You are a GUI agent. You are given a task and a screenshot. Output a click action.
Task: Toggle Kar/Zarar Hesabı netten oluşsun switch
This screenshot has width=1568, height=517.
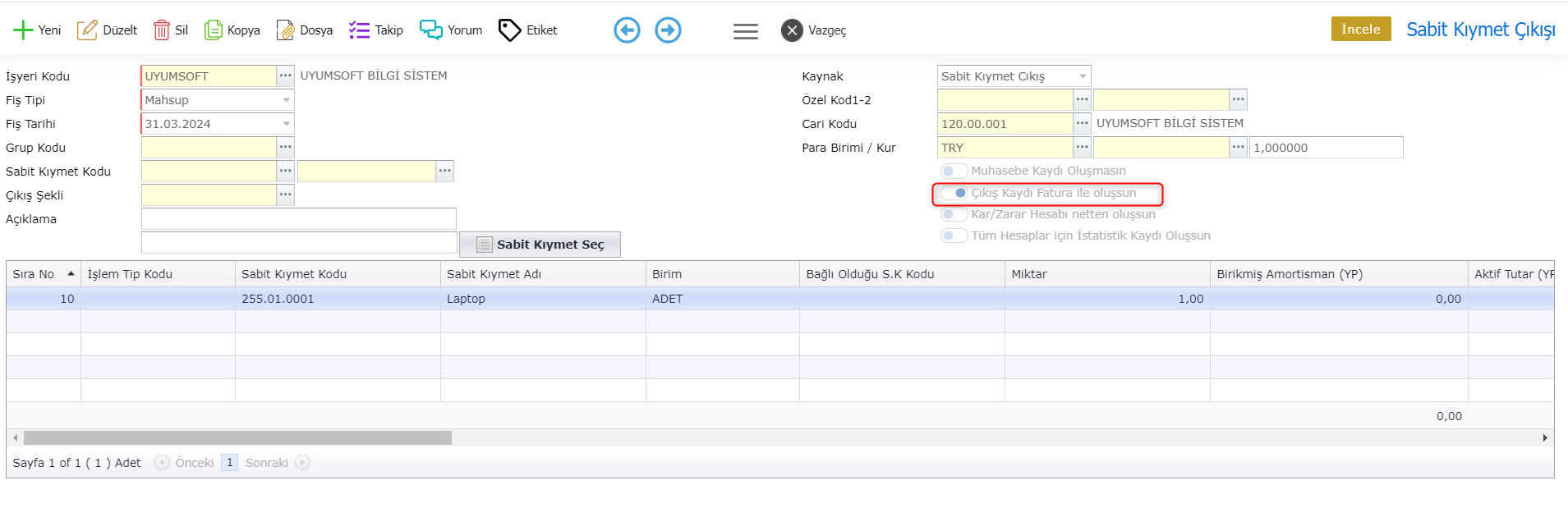pos(954,214)
